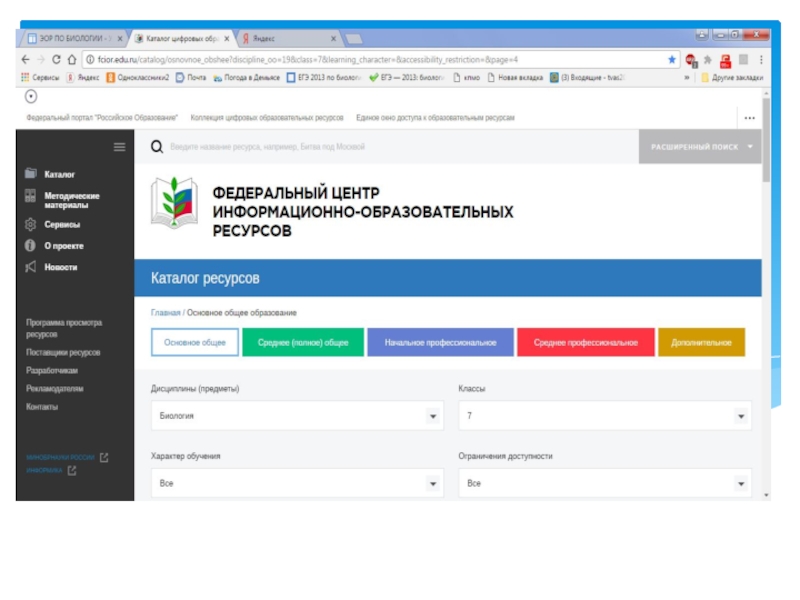This screenshot has height=600, width=800.
Task: Click the Главная breadcrumb link
Action: (165, 313)
